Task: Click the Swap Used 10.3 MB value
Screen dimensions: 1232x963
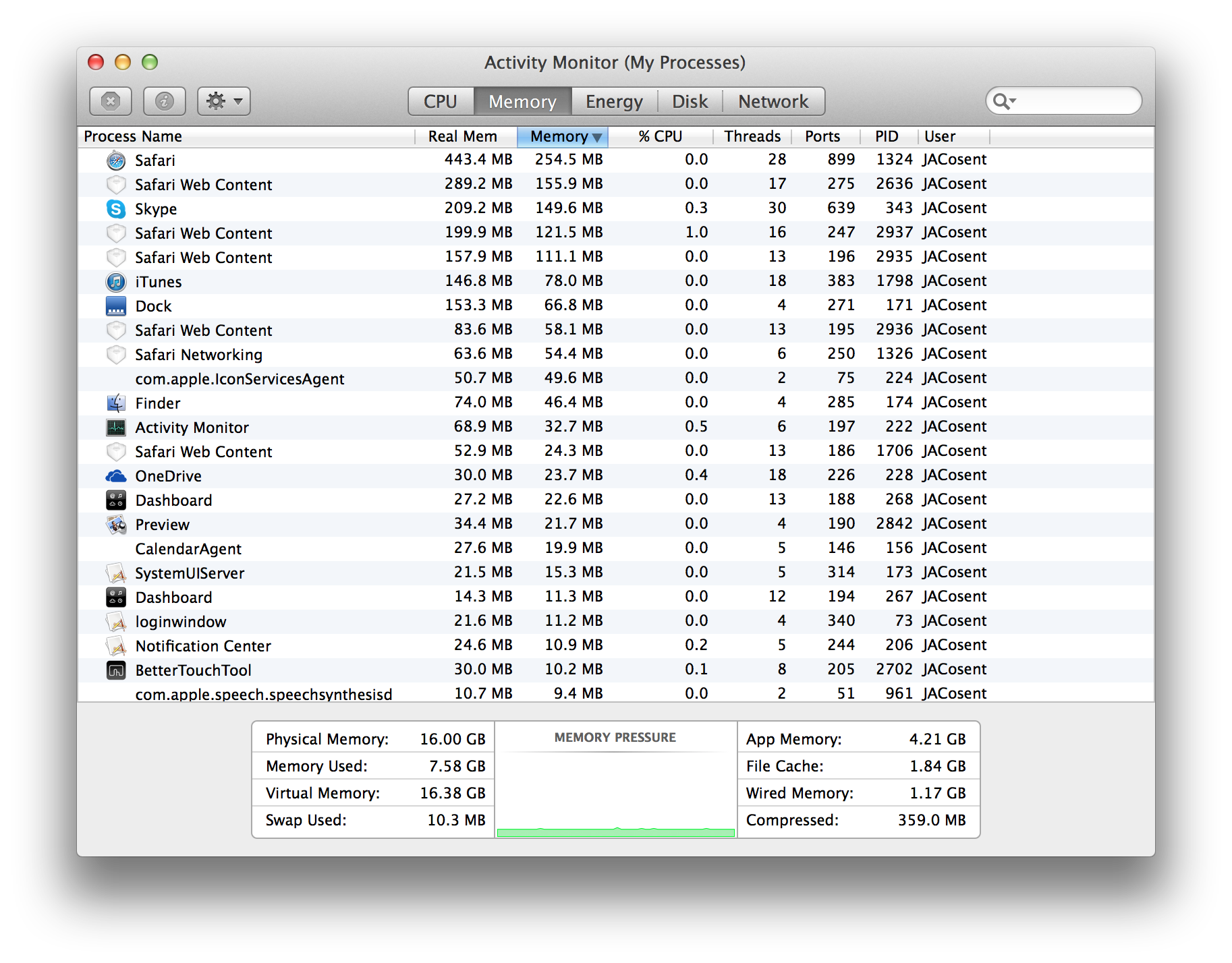Action: click(456, 820)
